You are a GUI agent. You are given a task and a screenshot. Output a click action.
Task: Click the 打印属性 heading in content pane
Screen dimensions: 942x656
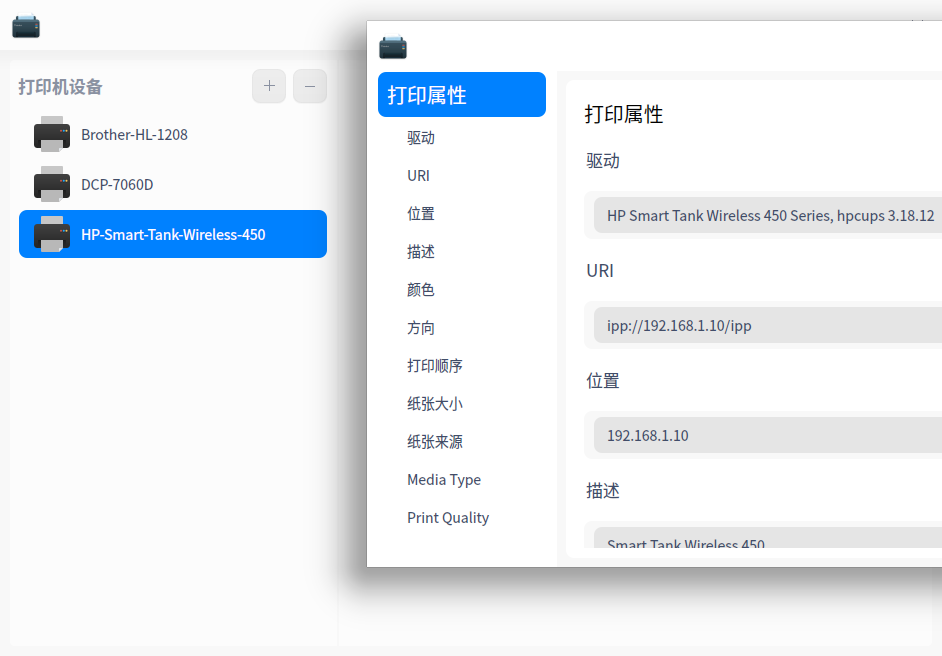pyautogui.click(x=624, y=114)
